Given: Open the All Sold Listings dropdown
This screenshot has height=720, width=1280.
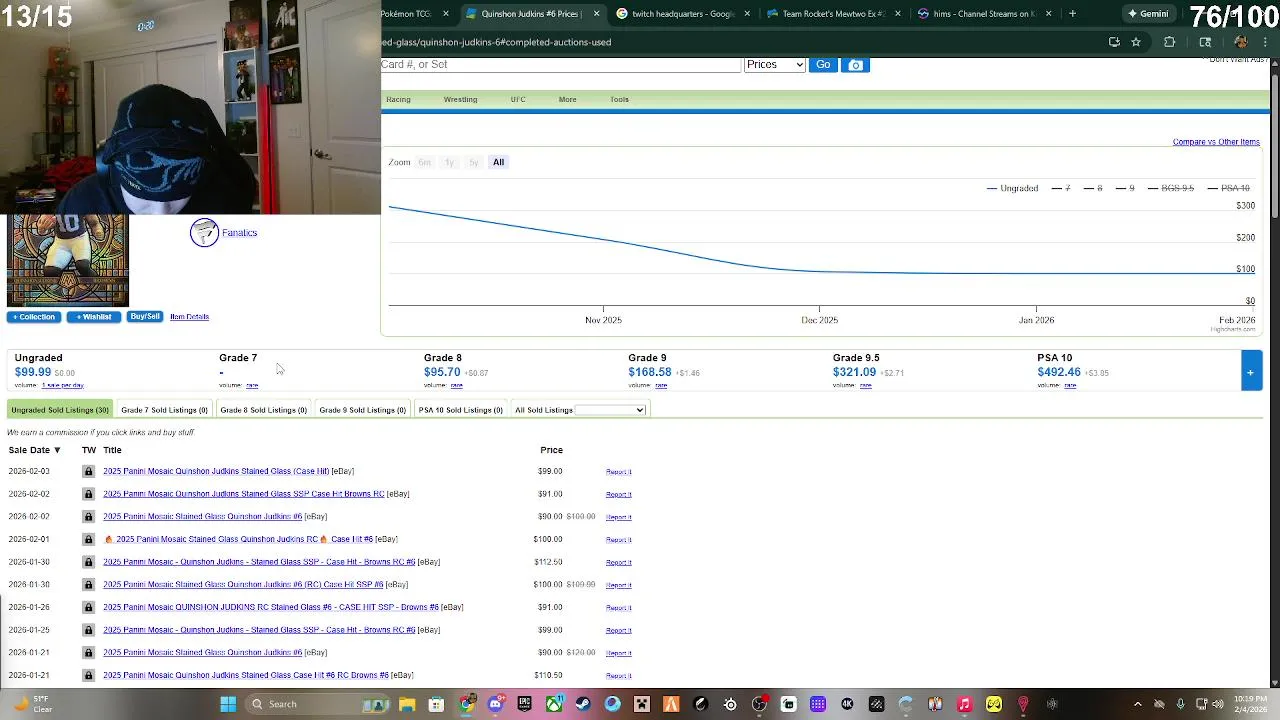Looking at the screenshot, I should pyautogui.click(x=611, y=410).
